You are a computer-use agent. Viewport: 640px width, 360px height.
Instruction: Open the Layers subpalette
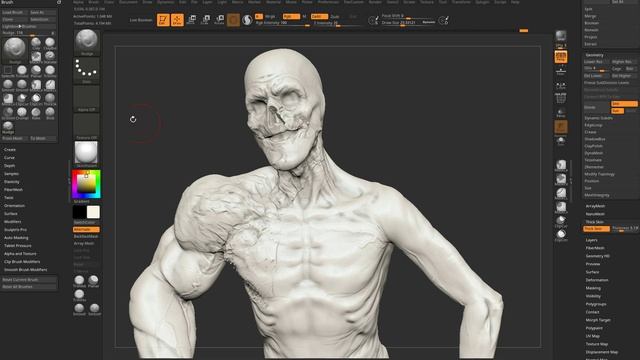(591, 240)
